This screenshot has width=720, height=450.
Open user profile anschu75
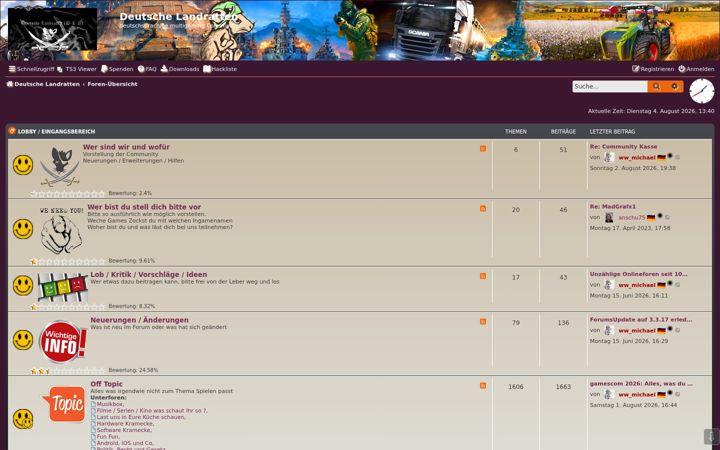pyautogui.click(x=632, y=218)
